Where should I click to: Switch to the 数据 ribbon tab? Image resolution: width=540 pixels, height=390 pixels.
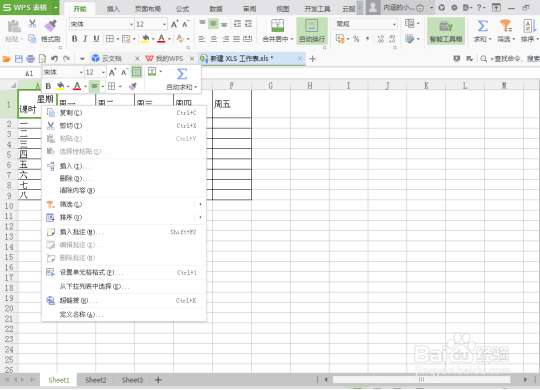click(x=216, y=9)
